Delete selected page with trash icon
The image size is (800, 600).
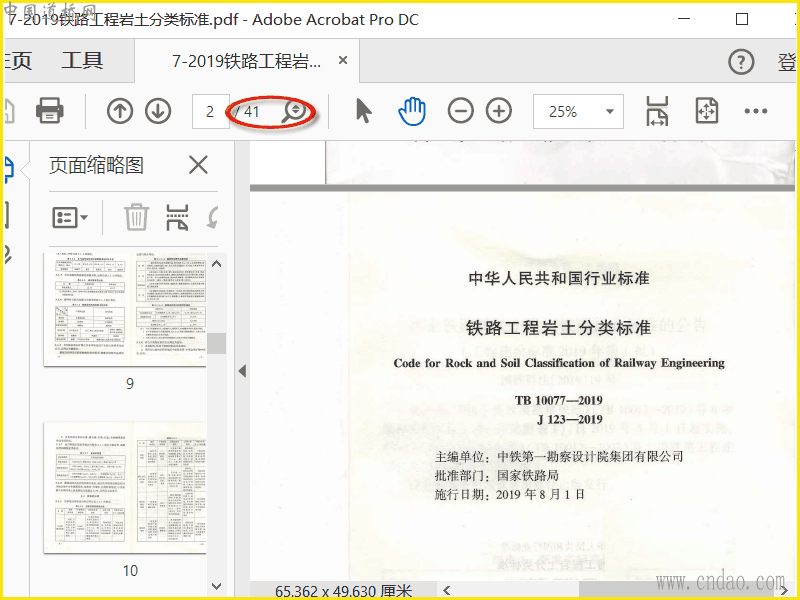click(136, 217)
